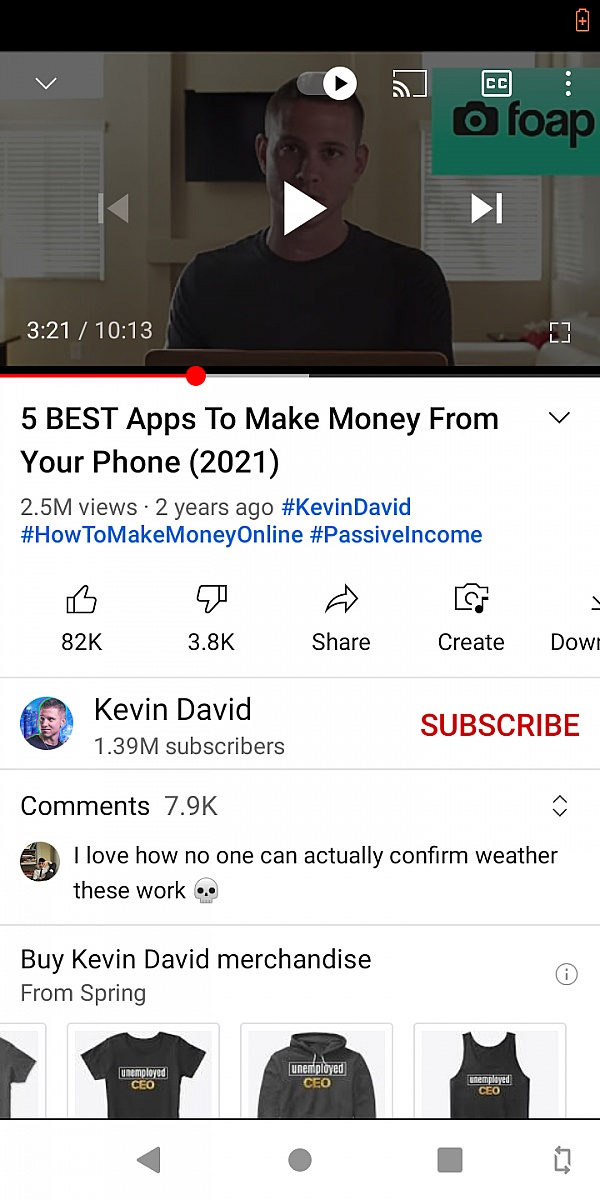Select the unemployed CEO hoodie thumbnail
The width and height of the screenshot is (600, 1200).
(316, 1071)
